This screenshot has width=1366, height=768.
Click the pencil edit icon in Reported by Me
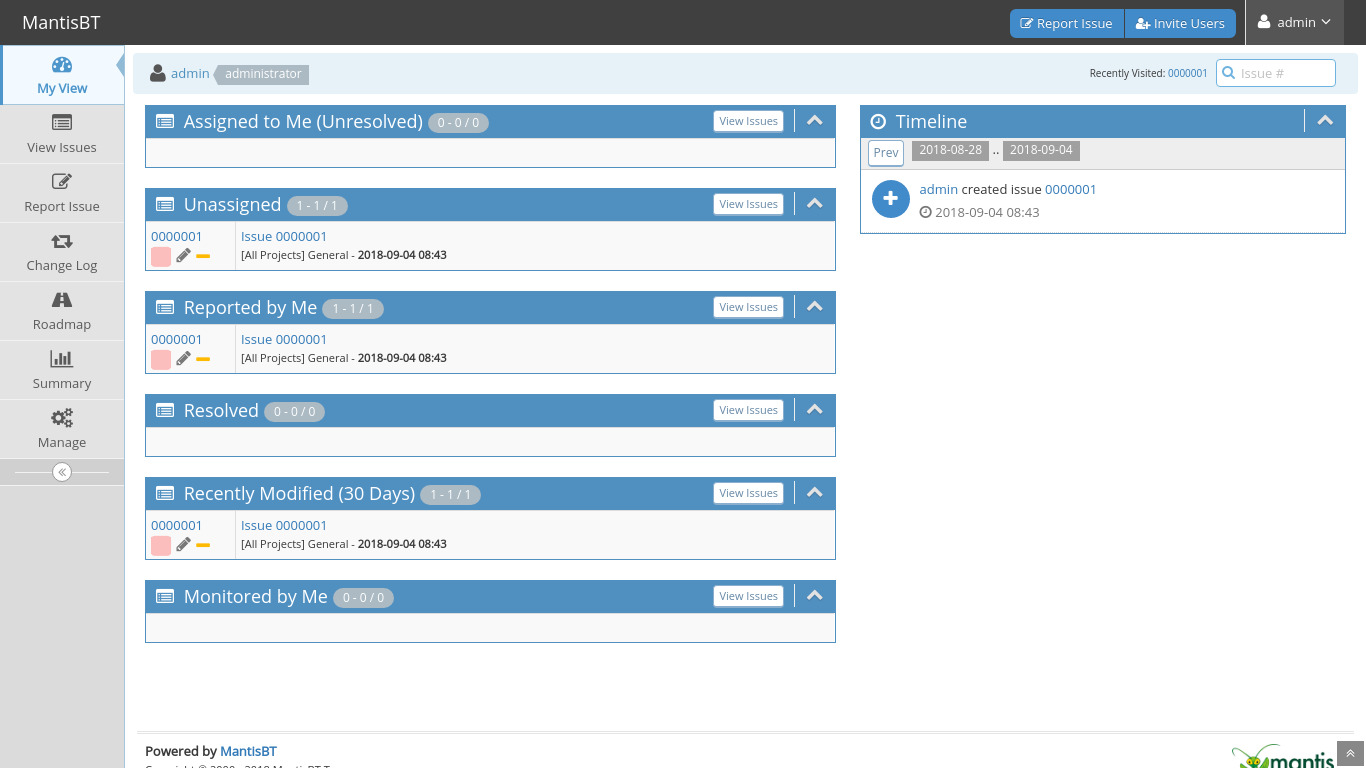[x=183, y=359]
